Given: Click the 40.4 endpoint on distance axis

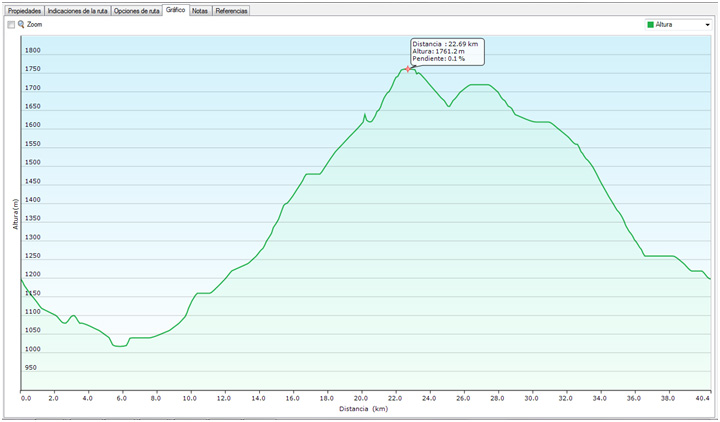Looking at the screenshot, I should point(704,397).
